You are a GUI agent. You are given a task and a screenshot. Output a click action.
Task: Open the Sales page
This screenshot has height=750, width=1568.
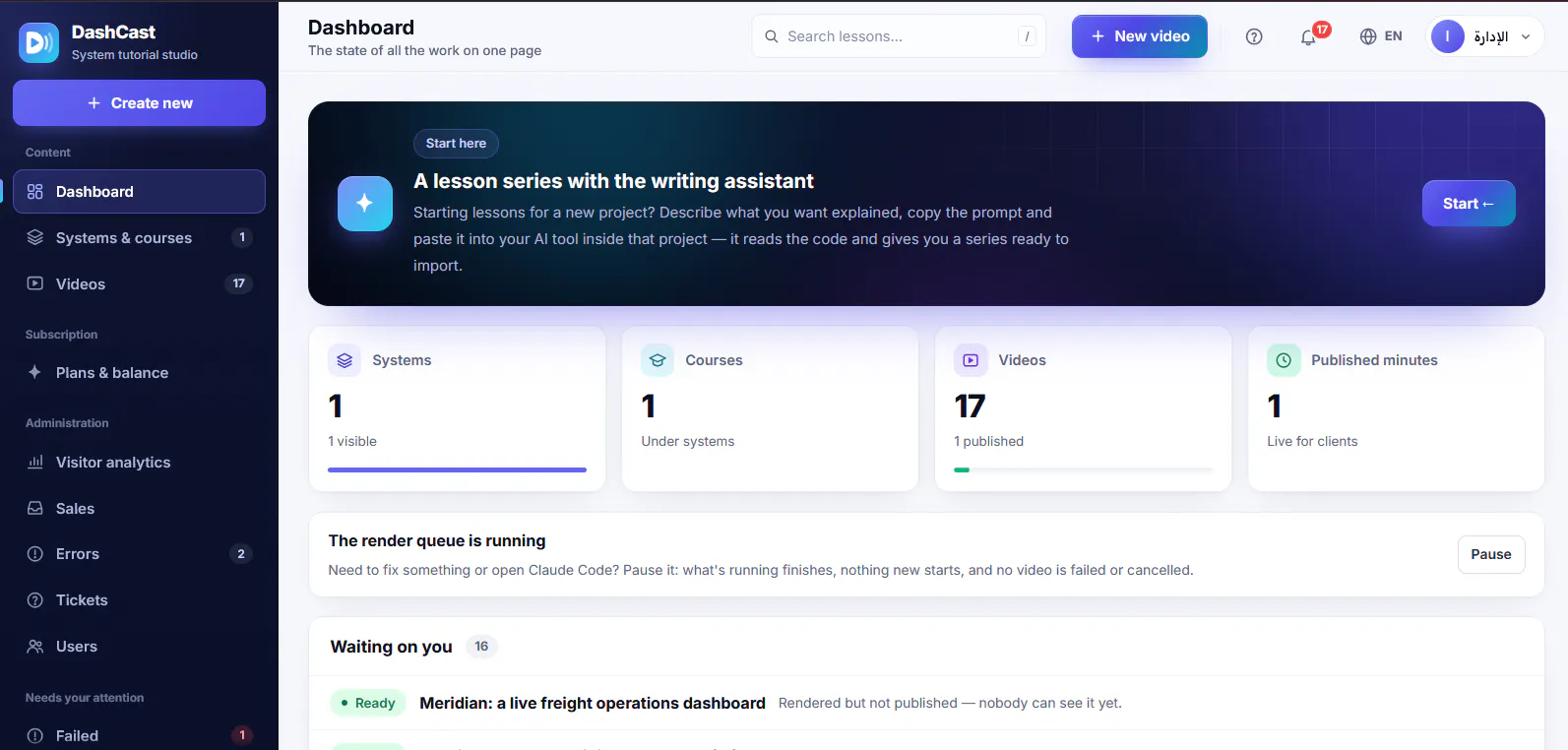pos(139,508)
